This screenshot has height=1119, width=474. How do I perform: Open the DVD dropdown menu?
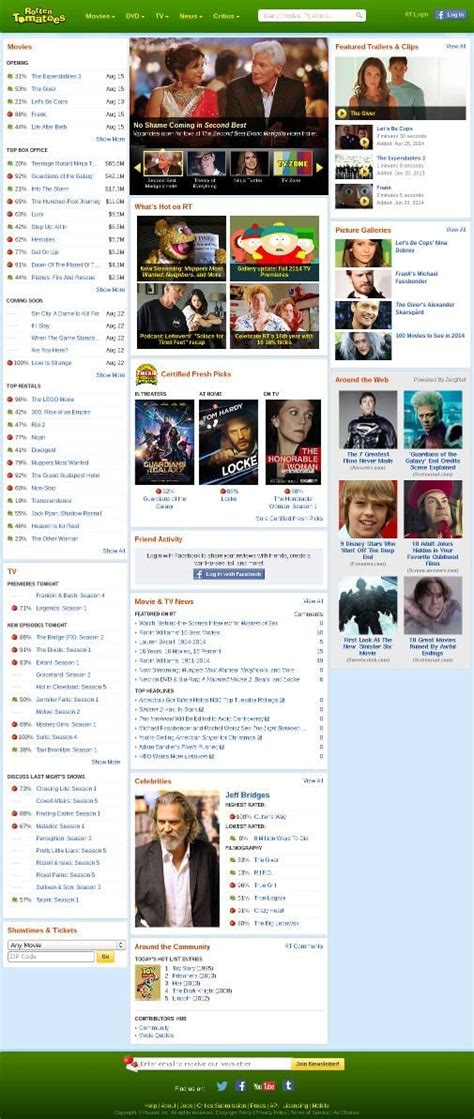pyautogui.click(x=135, y=15)
